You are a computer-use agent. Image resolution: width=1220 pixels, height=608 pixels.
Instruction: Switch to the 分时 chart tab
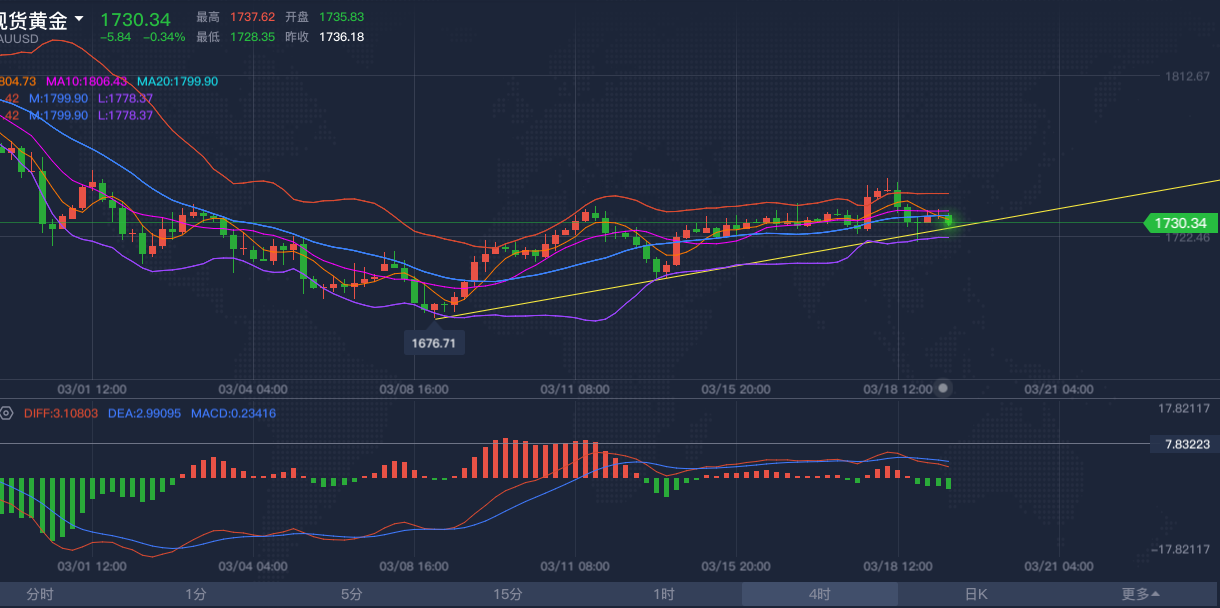coord(40,594)
